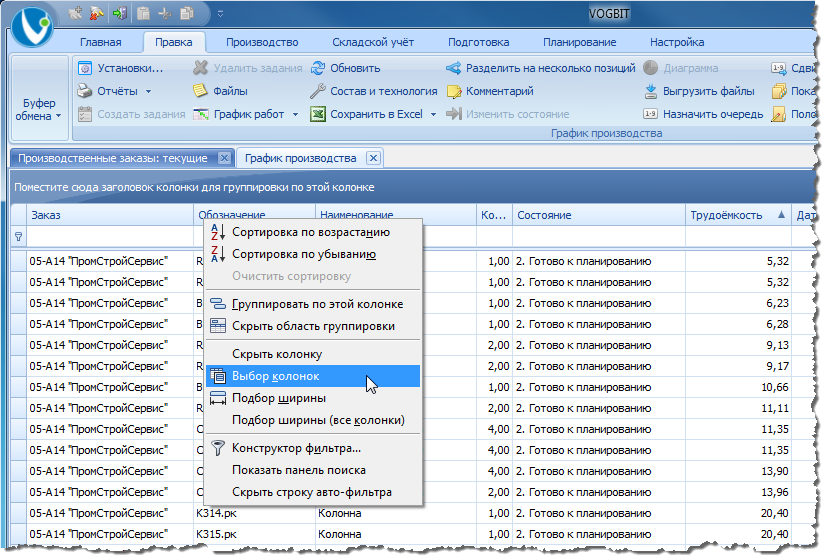
Task: Click the copy quick-access icon
Action: point(187,13)
